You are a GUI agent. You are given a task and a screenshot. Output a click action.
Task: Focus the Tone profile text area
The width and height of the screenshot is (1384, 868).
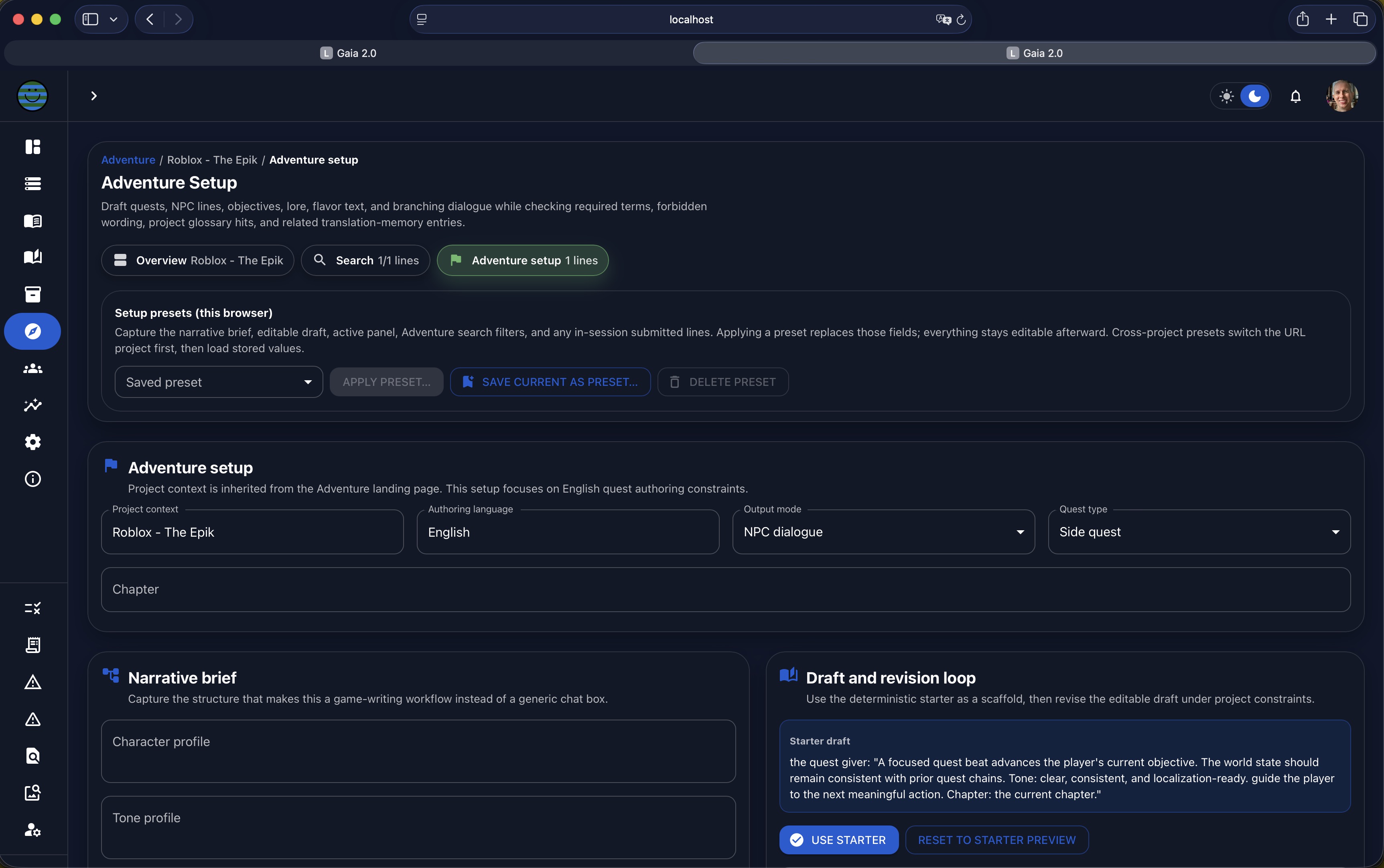[418, 827]
